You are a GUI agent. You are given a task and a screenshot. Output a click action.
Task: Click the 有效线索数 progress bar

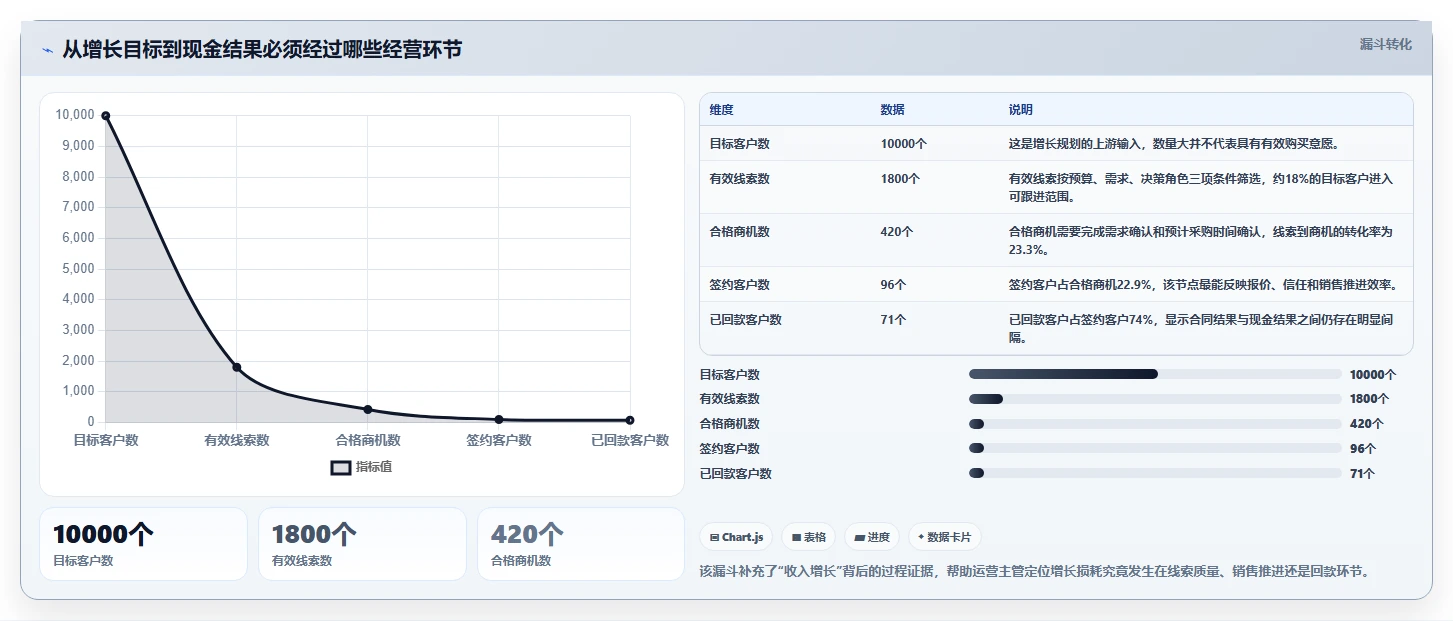tap(1155, 399)
